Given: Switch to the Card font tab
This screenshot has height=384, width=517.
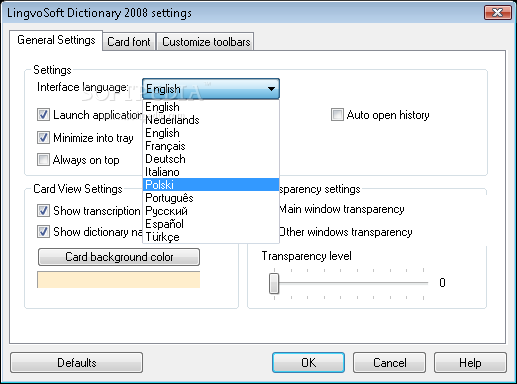Looking at the screenshot, I should (129, 42).
